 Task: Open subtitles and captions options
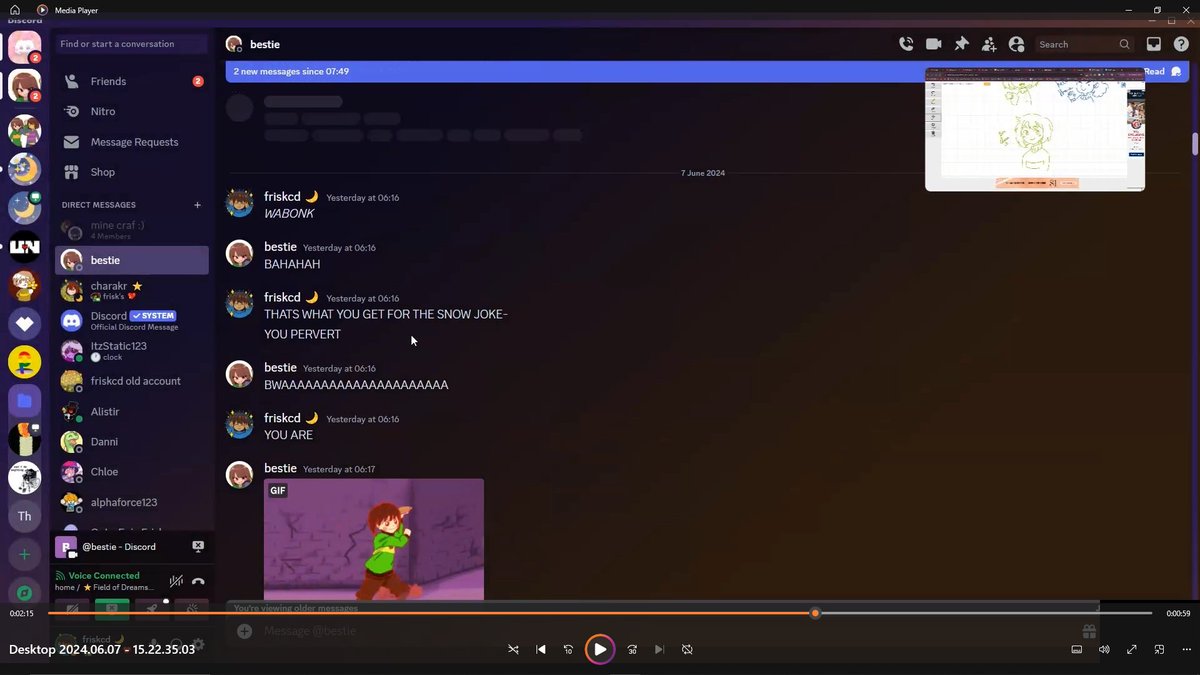pos(1077,649)
